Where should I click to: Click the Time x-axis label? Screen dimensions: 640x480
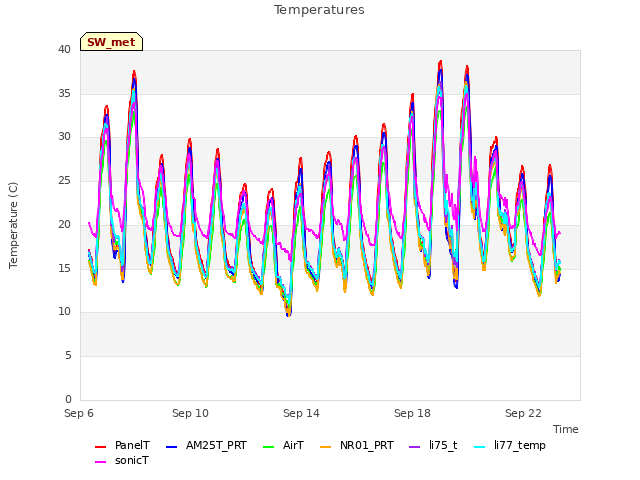click(566, 429)
